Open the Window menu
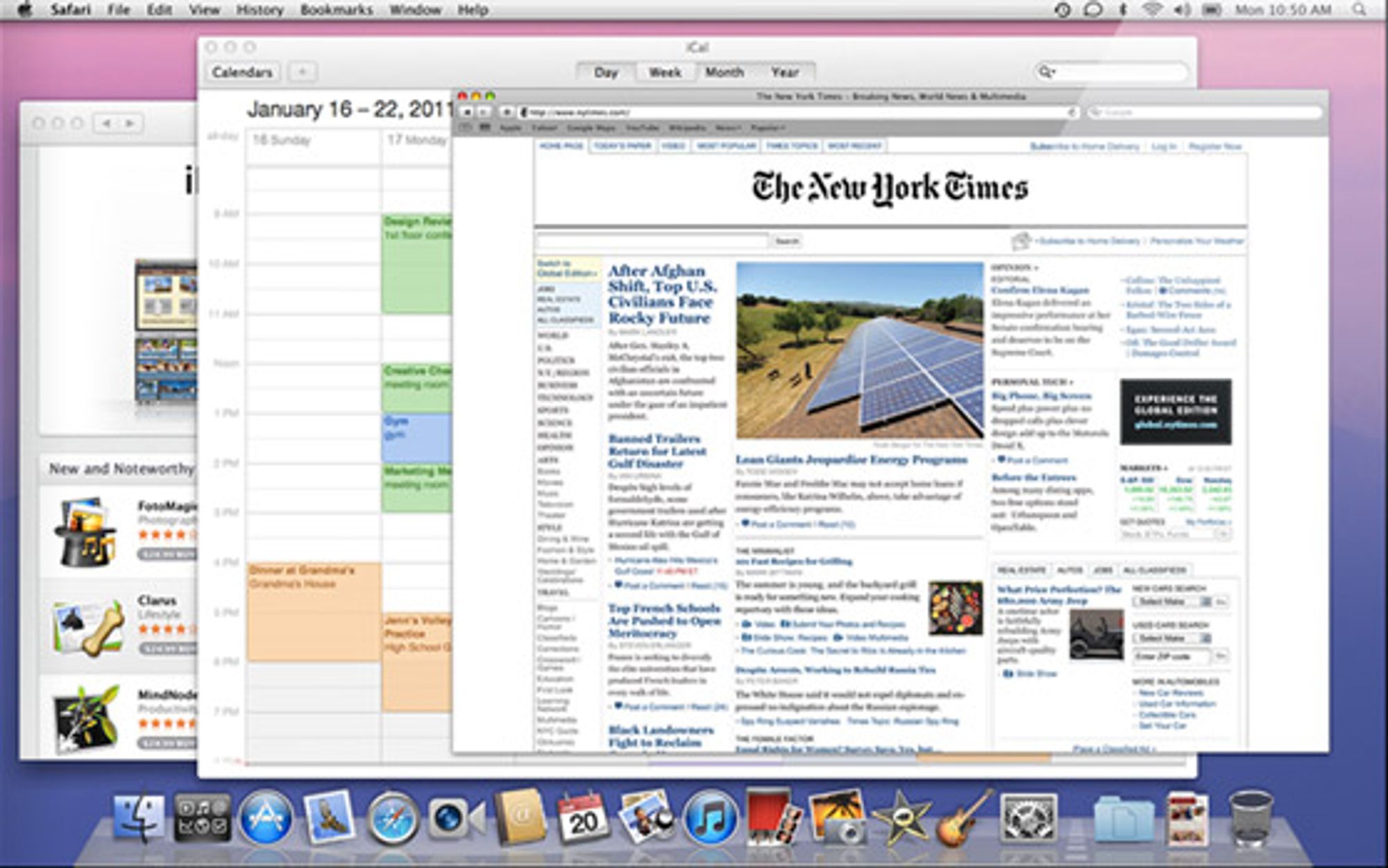The height and width of the screenshot is (868, 1388). coord(415,10)
